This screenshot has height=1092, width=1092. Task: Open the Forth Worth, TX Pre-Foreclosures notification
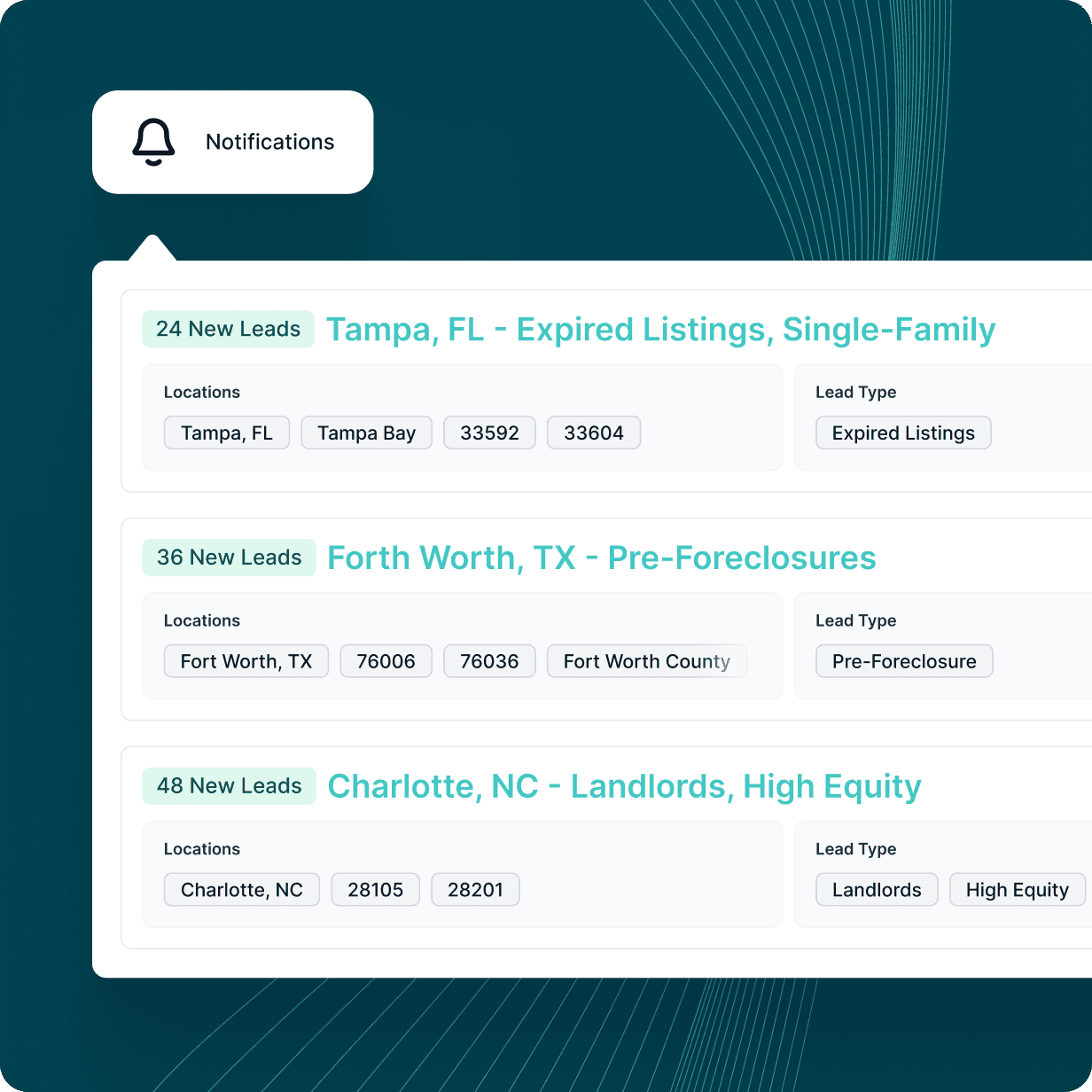[601, 558]
